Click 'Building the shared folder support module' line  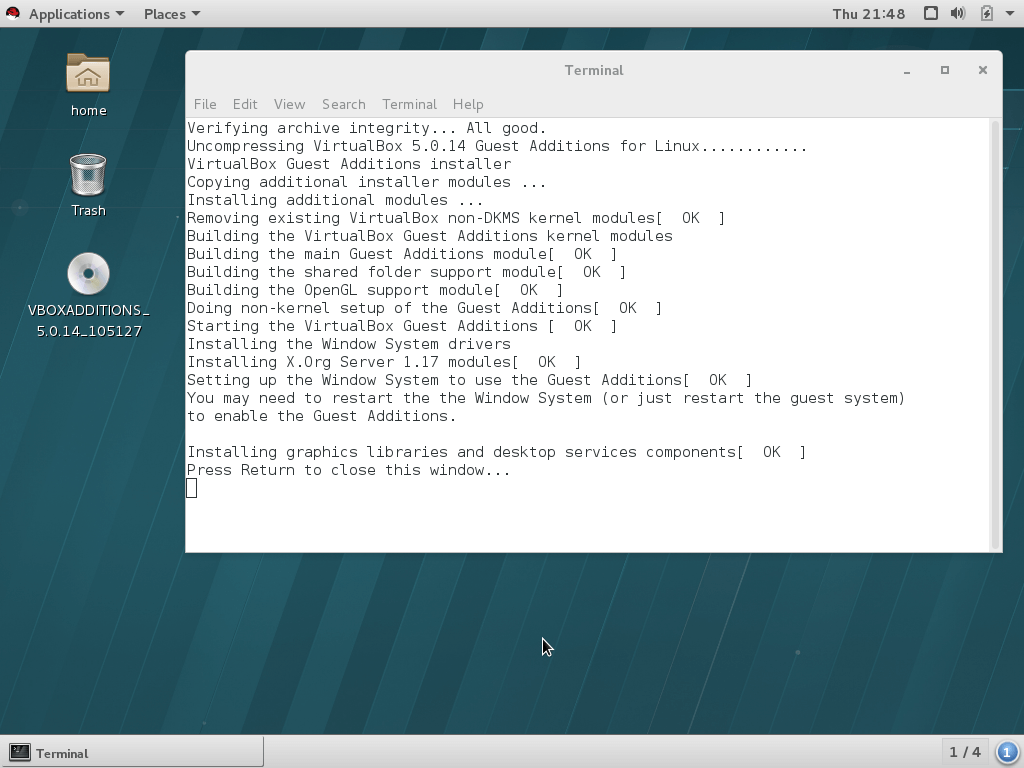406,272
